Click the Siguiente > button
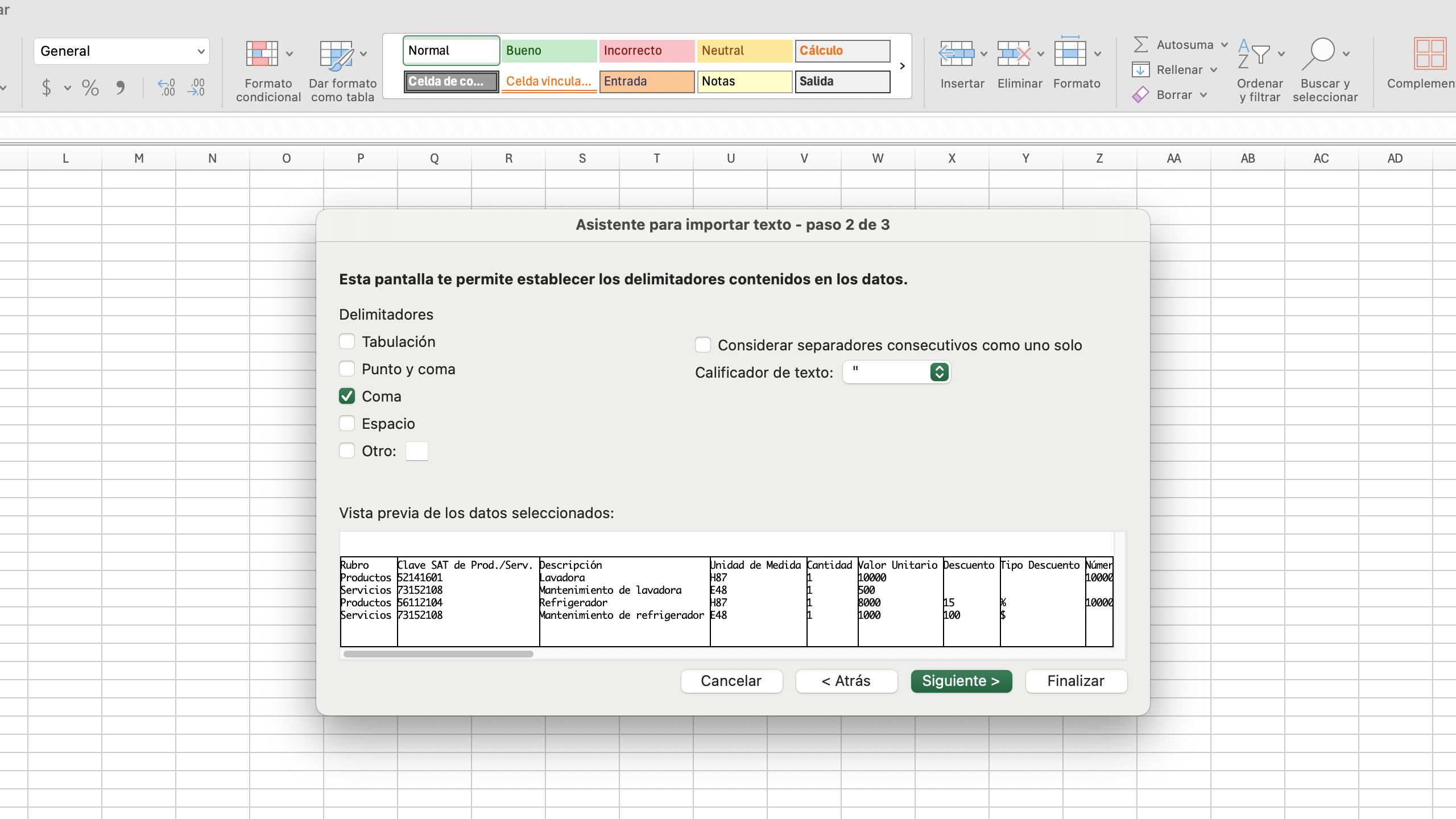This screenshot has width=1456, height=819. pos(961,681)
